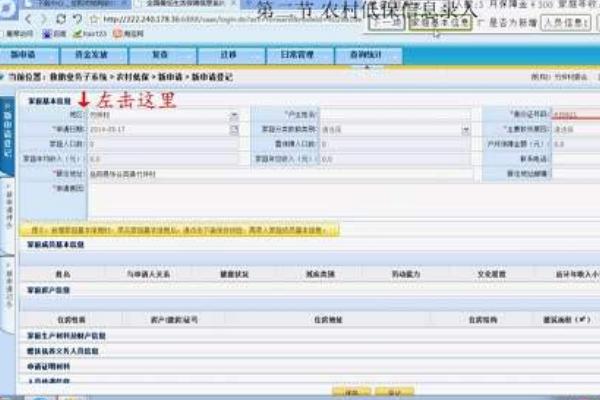Click the 房产(建房)证号 column header
Image resolution: width=600 pixels, height=400 pixels.
tap(174, 320)
